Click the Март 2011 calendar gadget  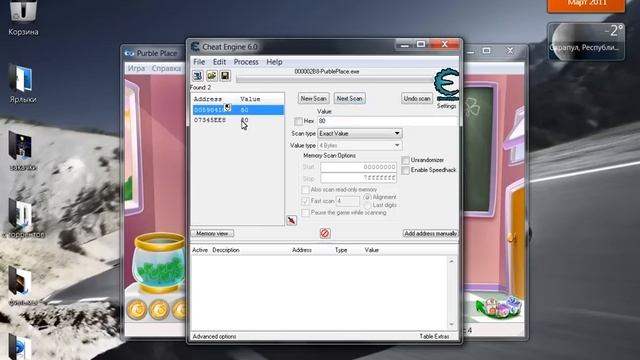click(586, 6)
